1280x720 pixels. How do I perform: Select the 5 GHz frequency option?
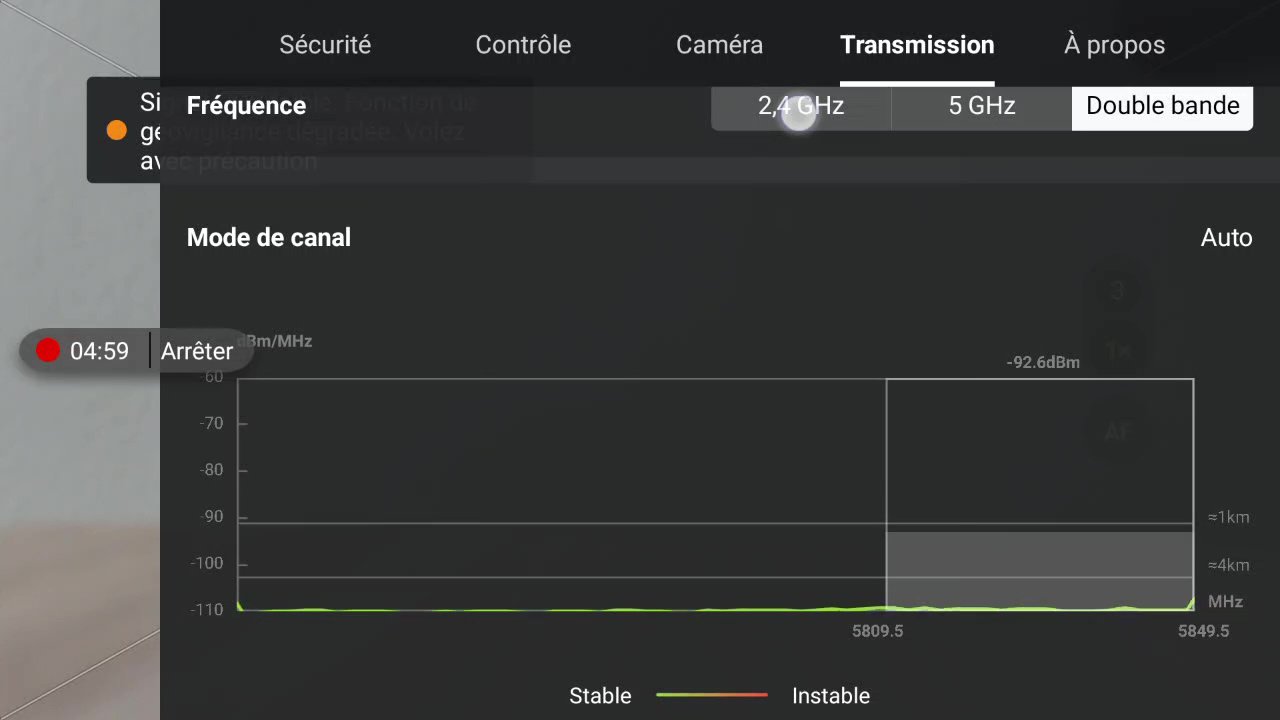coord(982,106)
